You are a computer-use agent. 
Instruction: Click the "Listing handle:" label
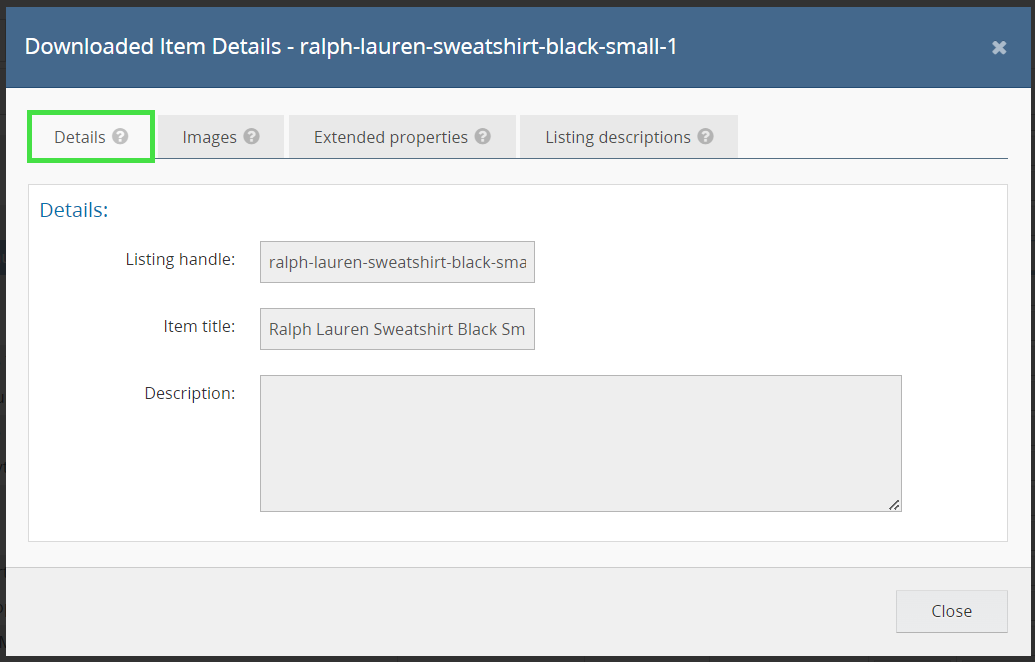(x=180, y=260)
